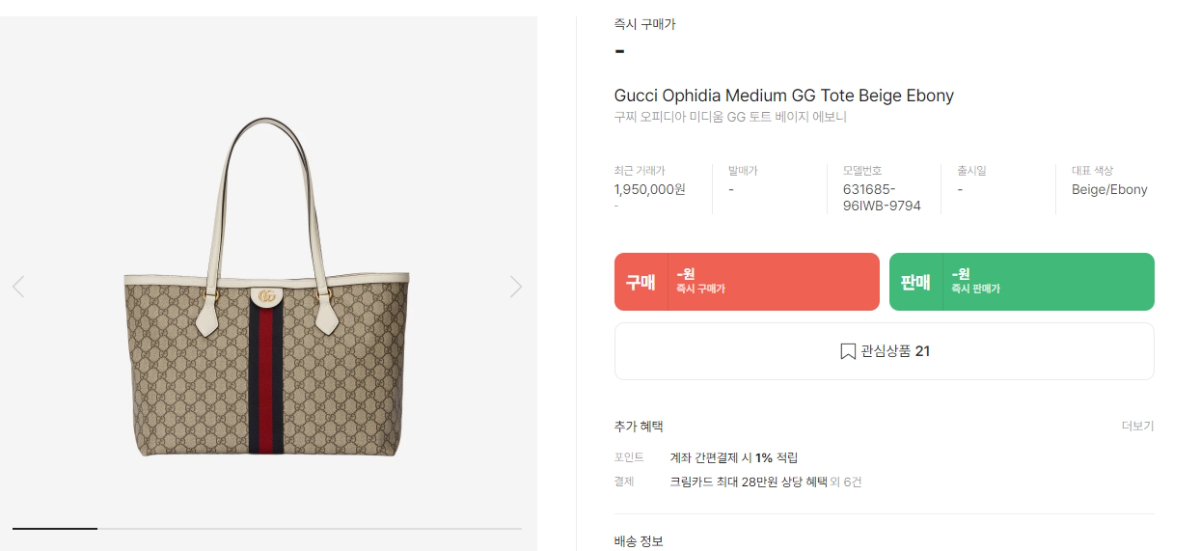Expand the 외 6건 payment benefits

click(846, 482)
